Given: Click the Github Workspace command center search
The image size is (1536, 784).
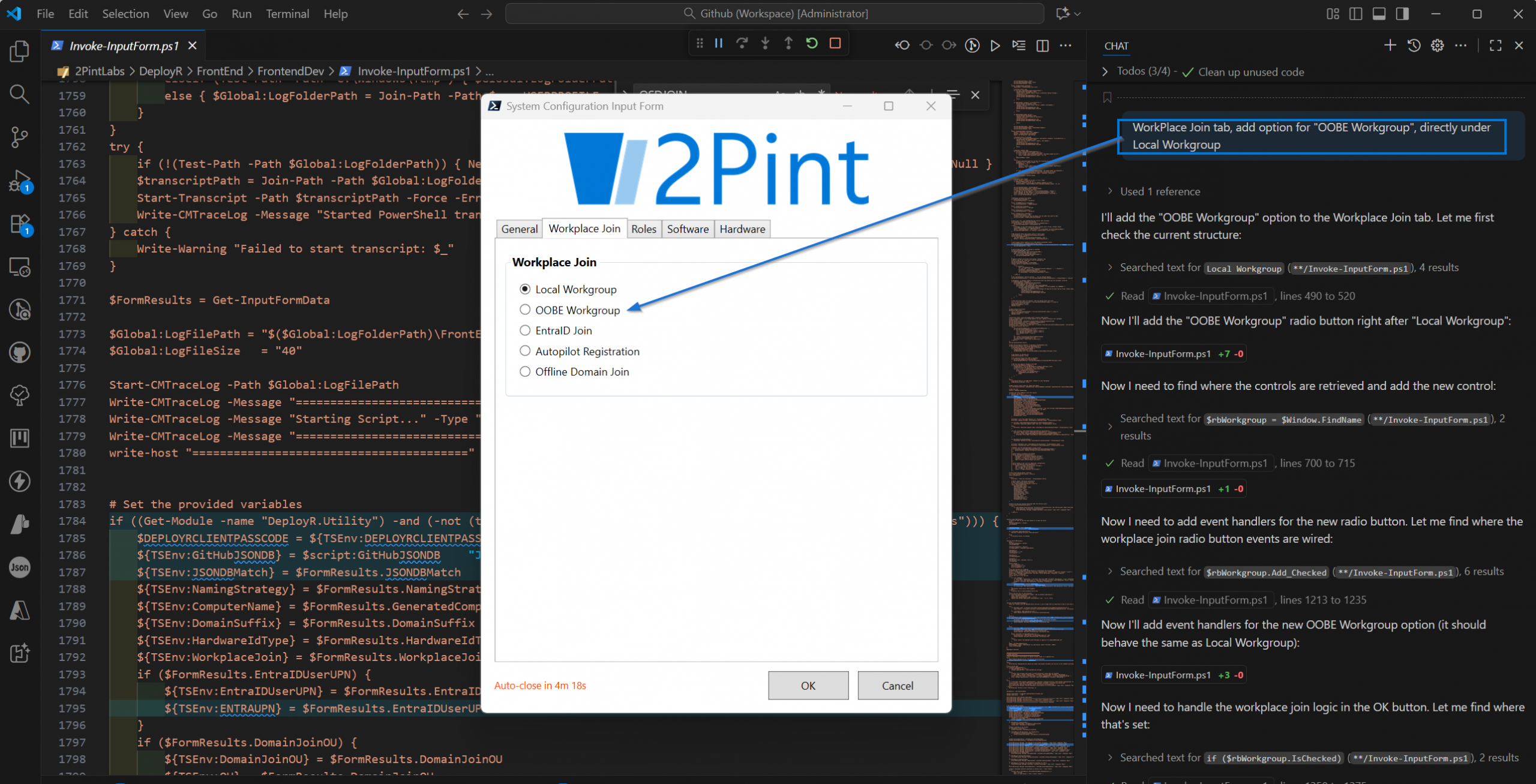Looking at the screenshot, I should 774,14.
